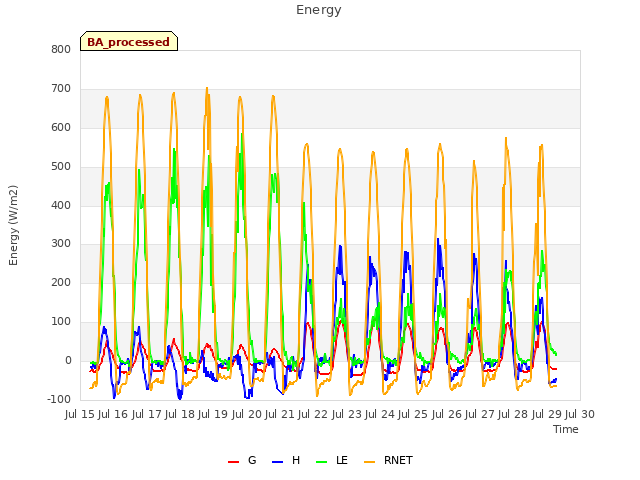Click the Jul 29 x-axis label
Image resolution: width=640 pixels, height=480 pixels.
click(x=547, y=414)
